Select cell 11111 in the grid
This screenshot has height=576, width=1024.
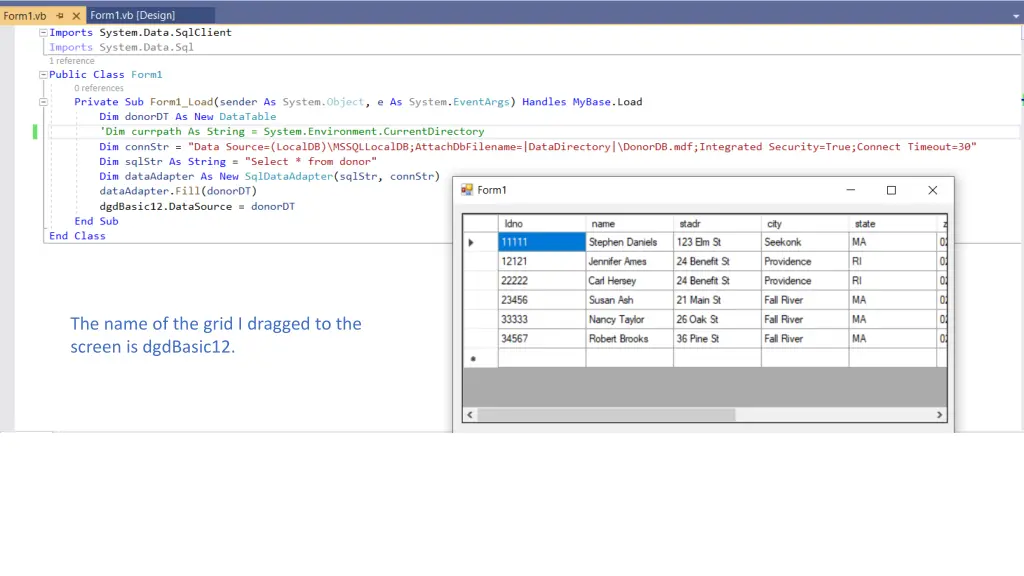coord(542,242)
